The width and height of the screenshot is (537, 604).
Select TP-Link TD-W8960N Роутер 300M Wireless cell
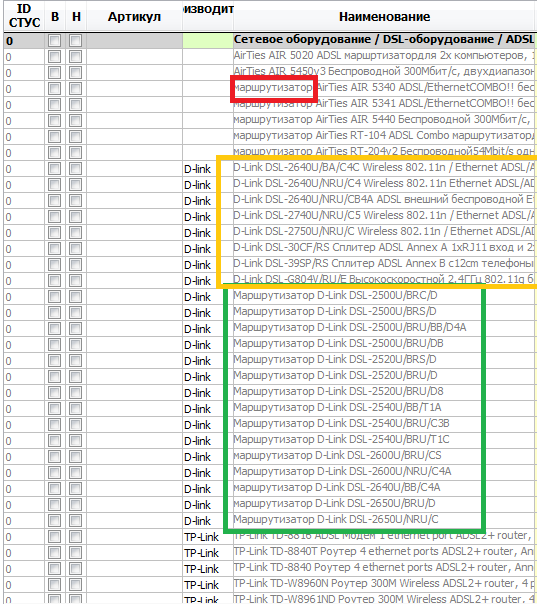click(384, 584)
